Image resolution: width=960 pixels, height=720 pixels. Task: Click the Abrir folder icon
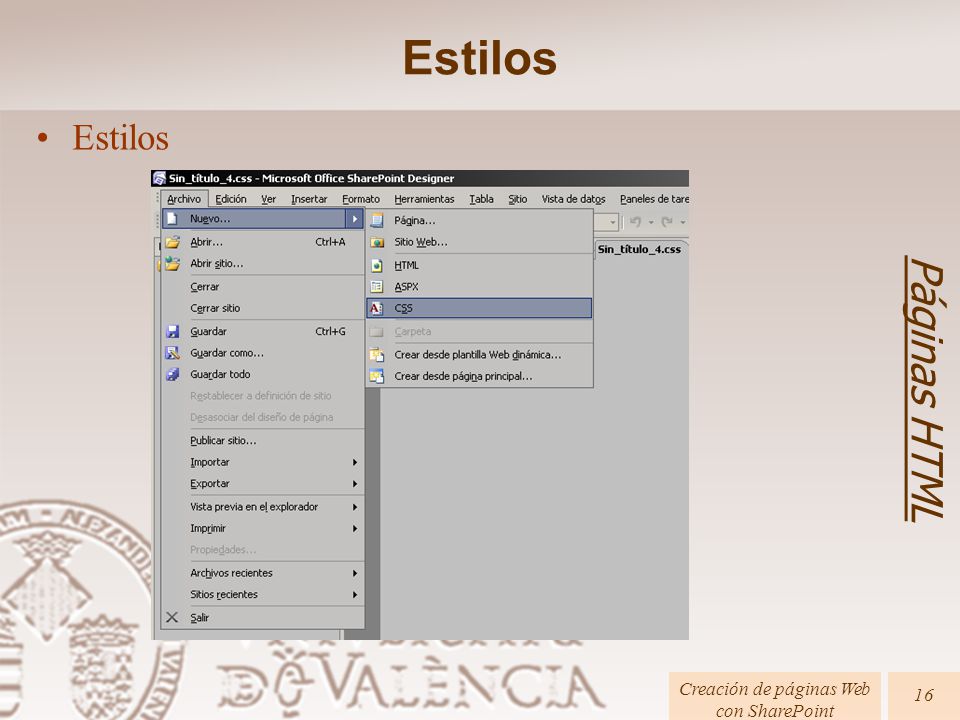pyautogui.click(x=173, y=242)
